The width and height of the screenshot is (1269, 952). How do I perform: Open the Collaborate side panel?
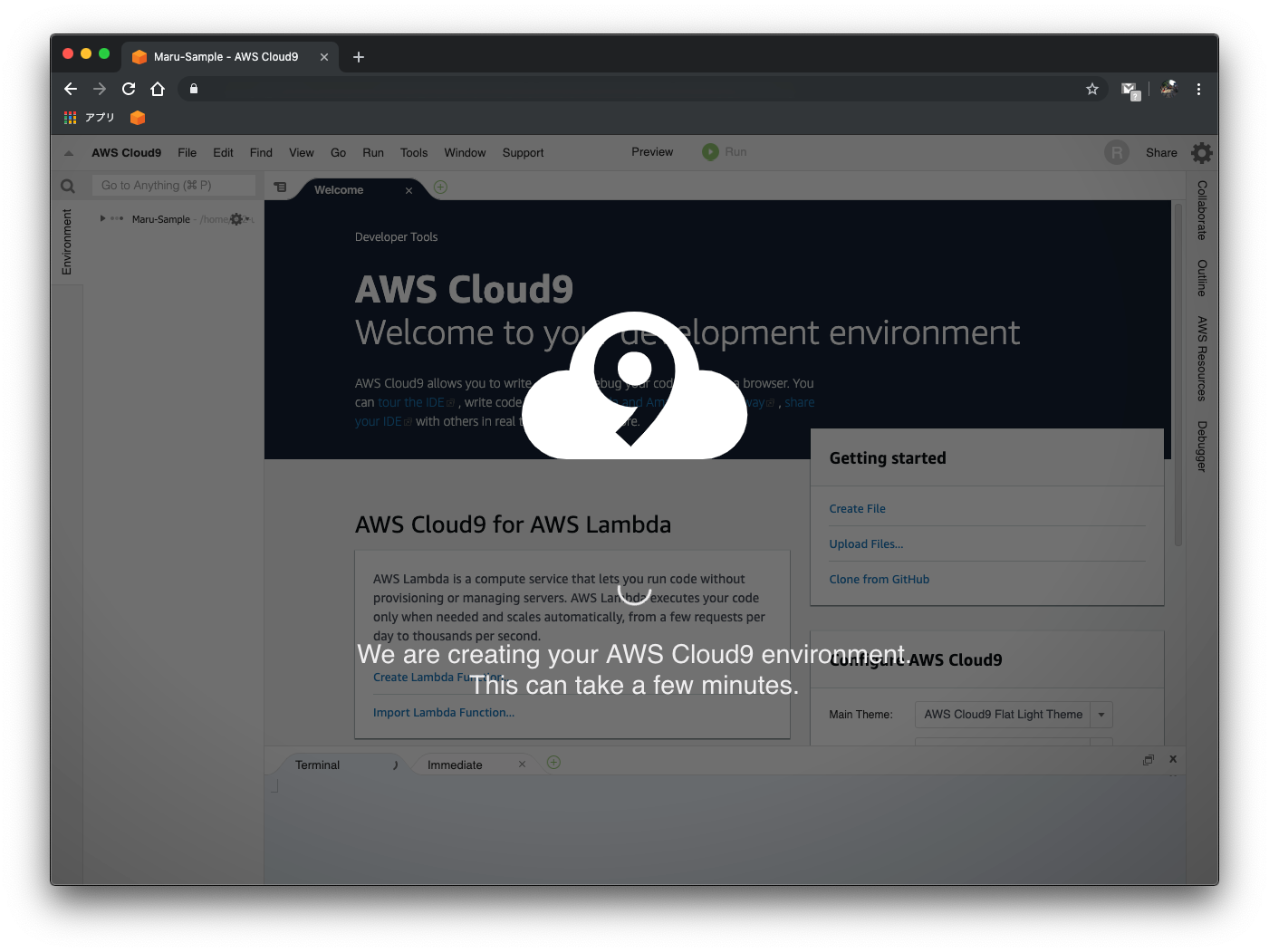1202,210
